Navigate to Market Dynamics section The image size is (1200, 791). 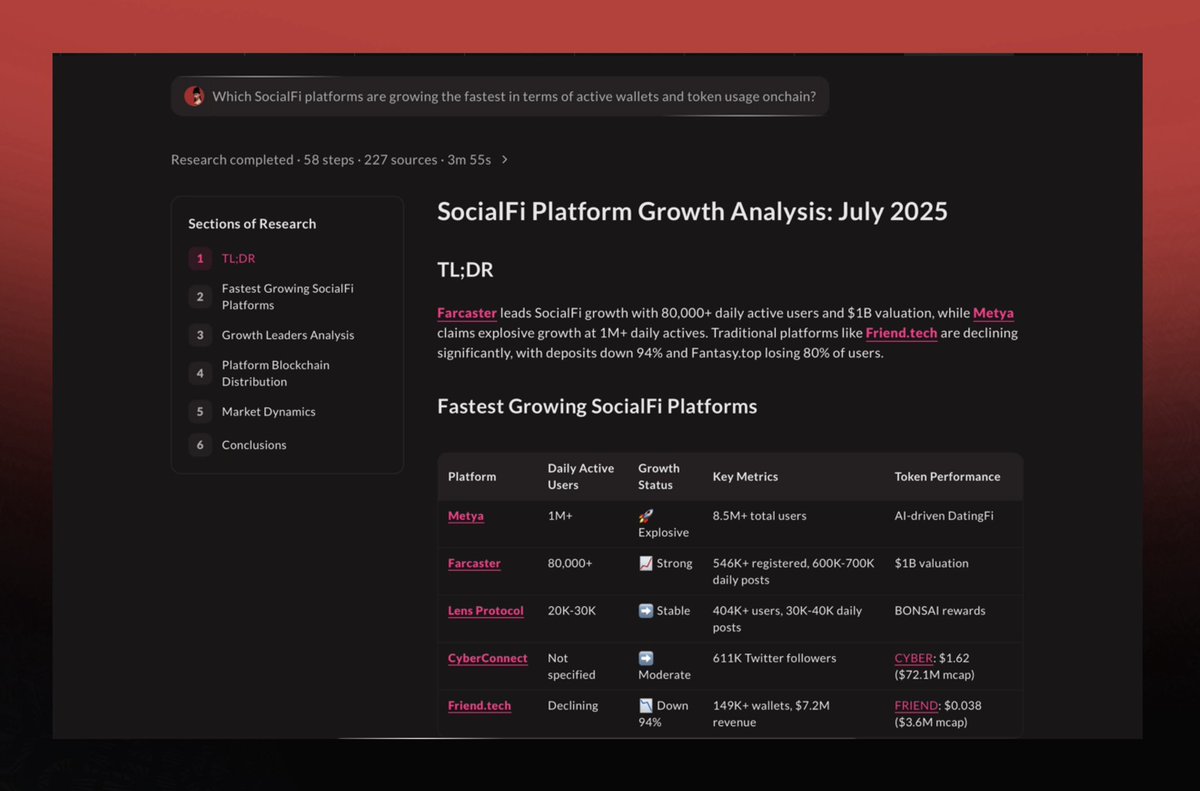coord(268,412)
